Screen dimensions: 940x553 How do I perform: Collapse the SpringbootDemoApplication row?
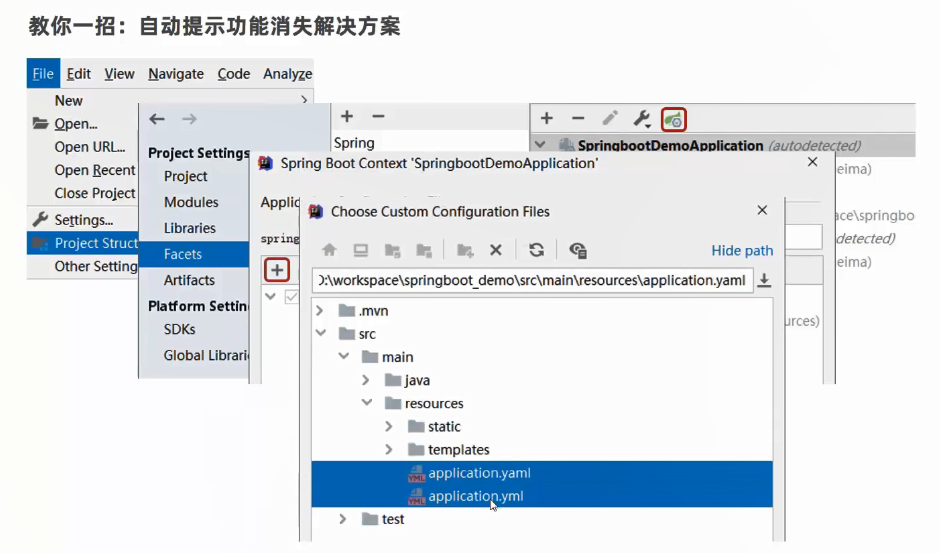point(540,145)
